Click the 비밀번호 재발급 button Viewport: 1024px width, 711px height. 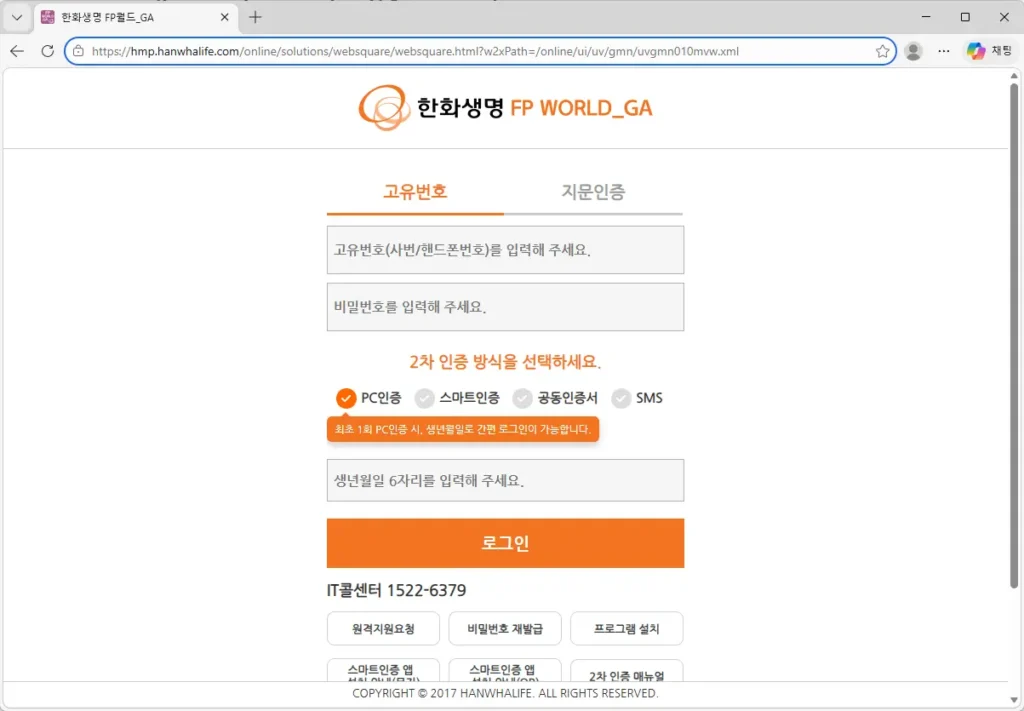coord(505,629)
